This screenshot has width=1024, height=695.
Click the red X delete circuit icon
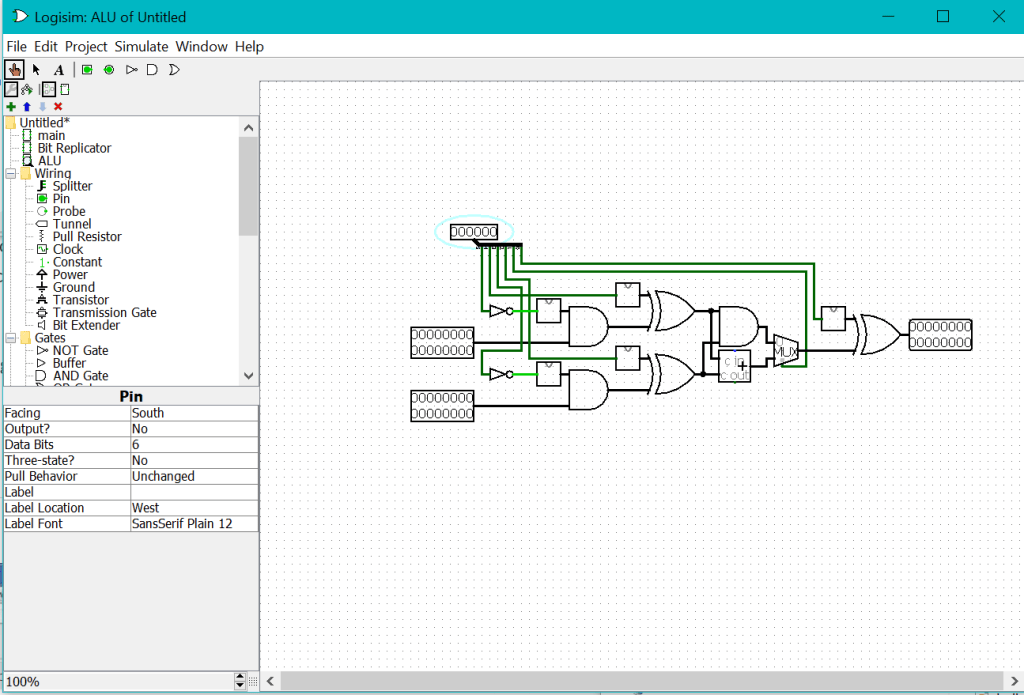(58, 106)
